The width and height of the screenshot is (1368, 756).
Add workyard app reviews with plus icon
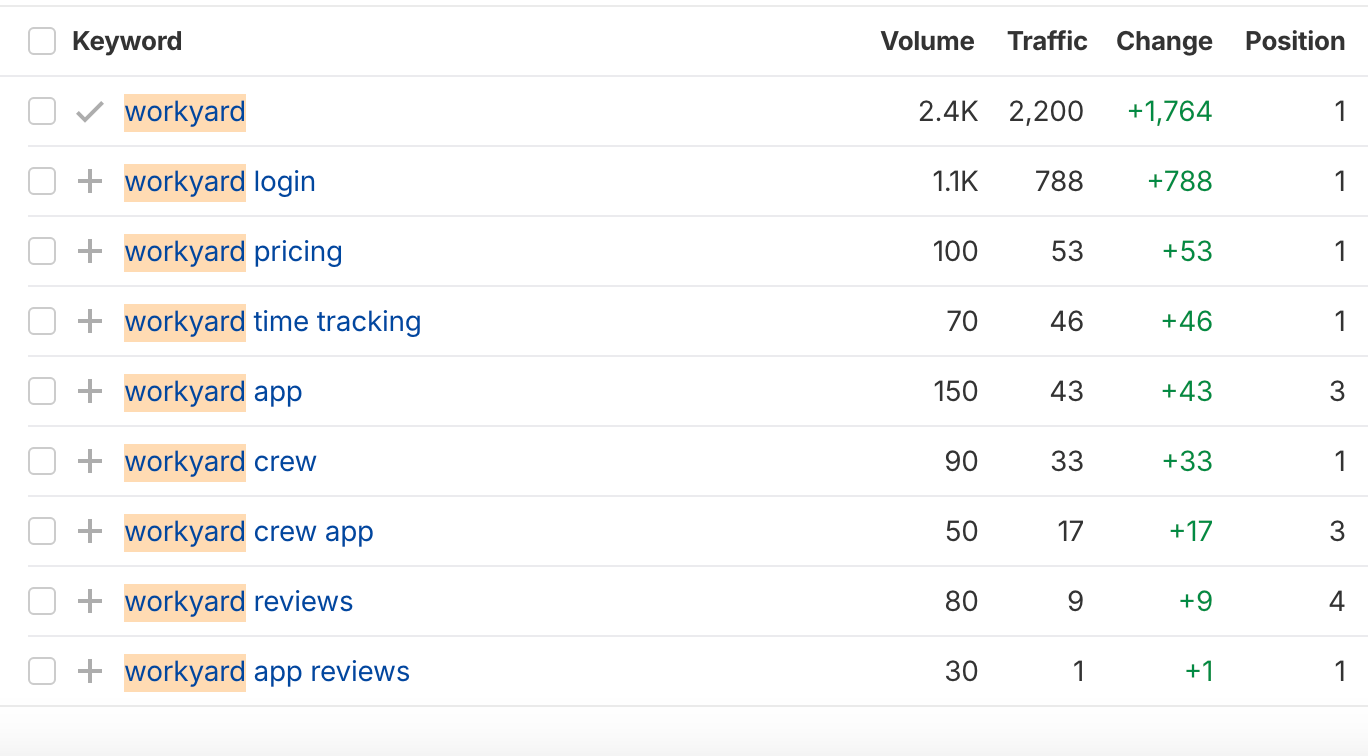pyautogui.click(x=90, y=672)
